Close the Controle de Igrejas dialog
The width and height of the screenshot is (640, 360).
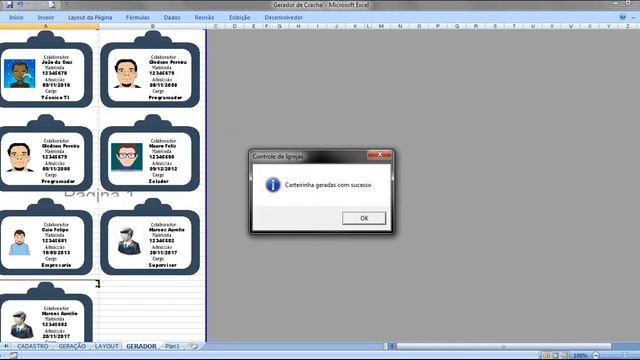[x=379, y=154]
